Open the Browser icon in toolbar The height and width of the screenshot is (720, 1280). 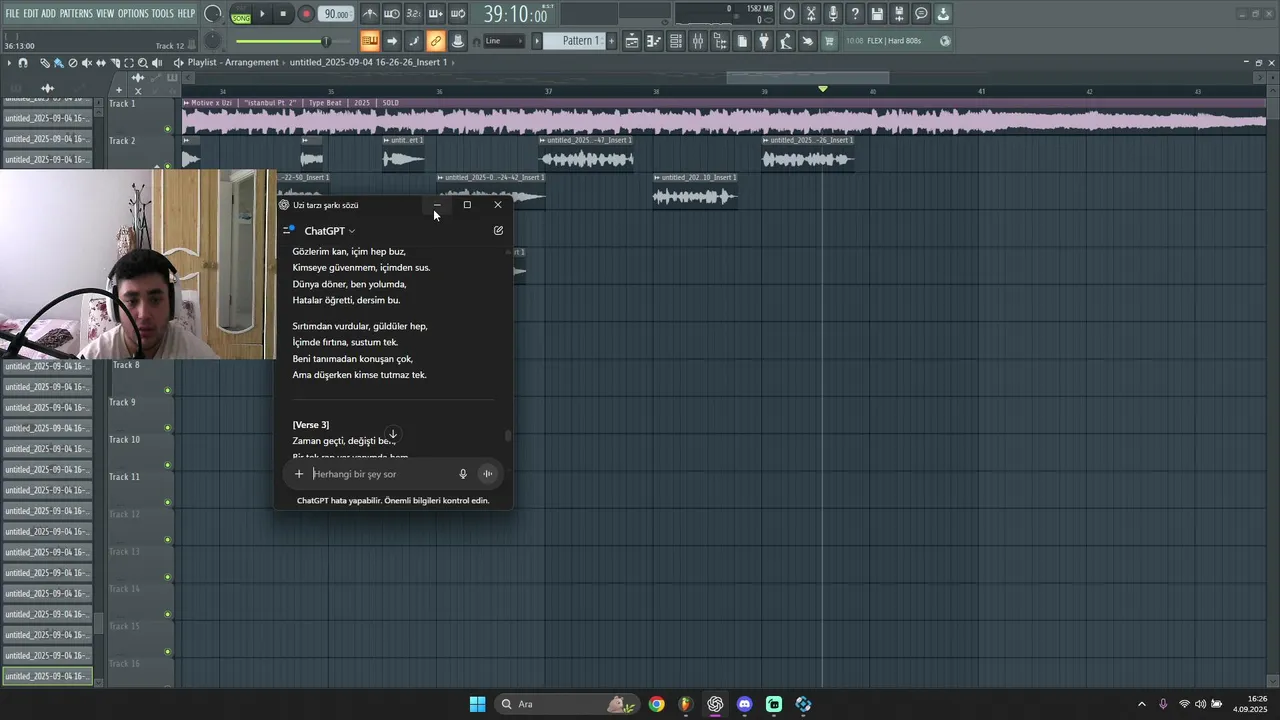pos(720,41)
